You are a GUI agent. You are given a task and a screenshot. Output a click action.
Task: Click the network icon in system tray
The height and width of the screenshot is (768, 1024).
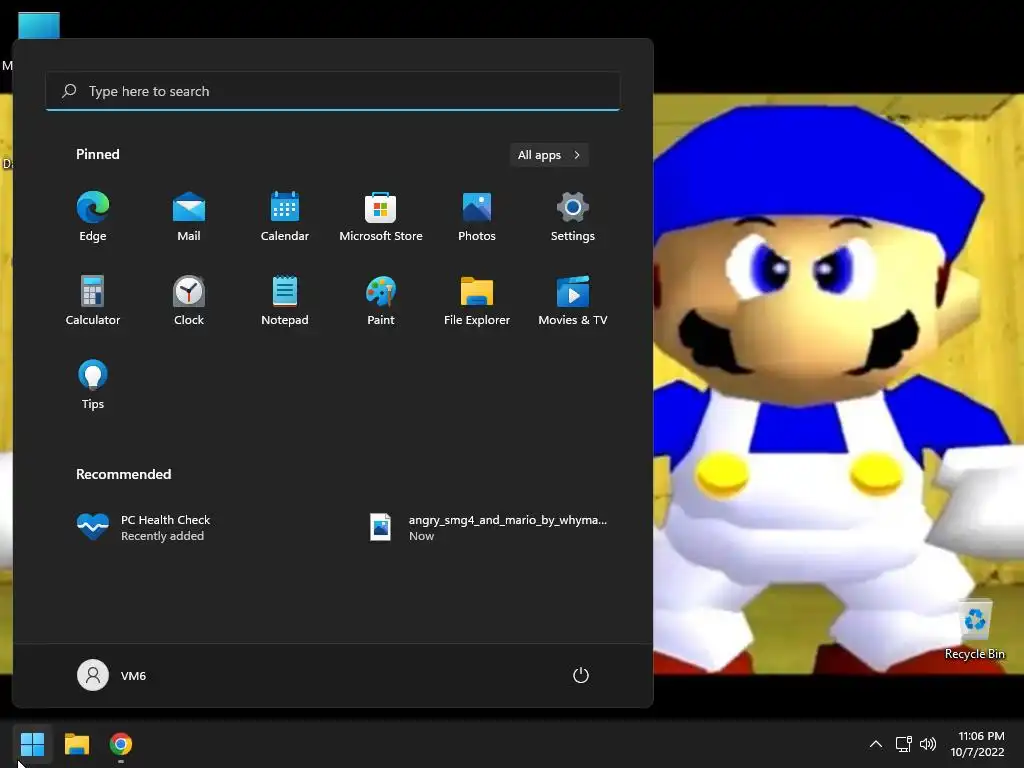[x=904, y=744]
